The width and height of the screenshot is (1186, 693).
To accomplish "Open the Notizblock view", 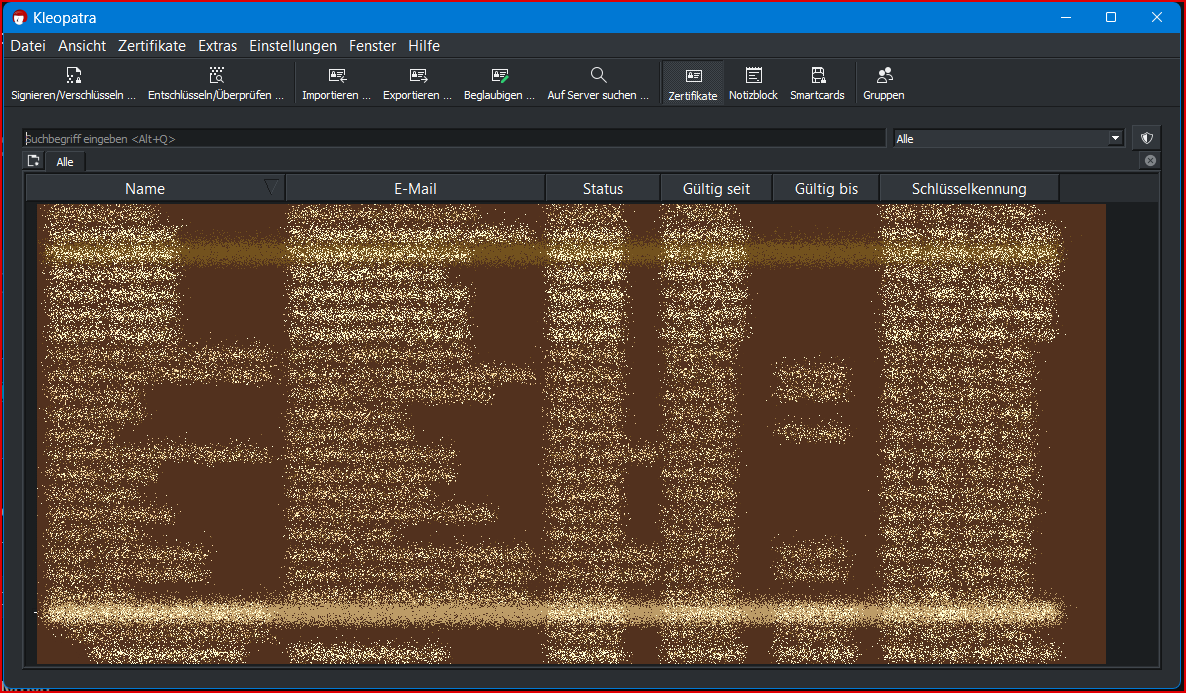I will coord(753,76).
